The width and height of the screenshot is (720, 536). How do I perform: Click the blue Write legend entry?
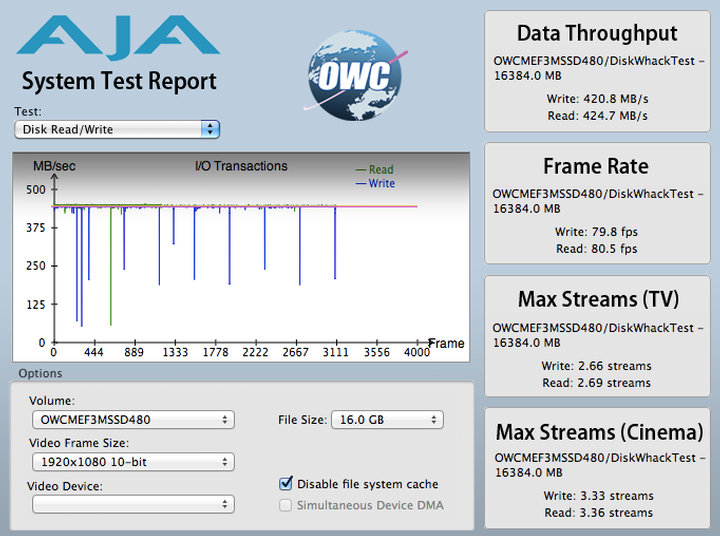click(375, 184)
